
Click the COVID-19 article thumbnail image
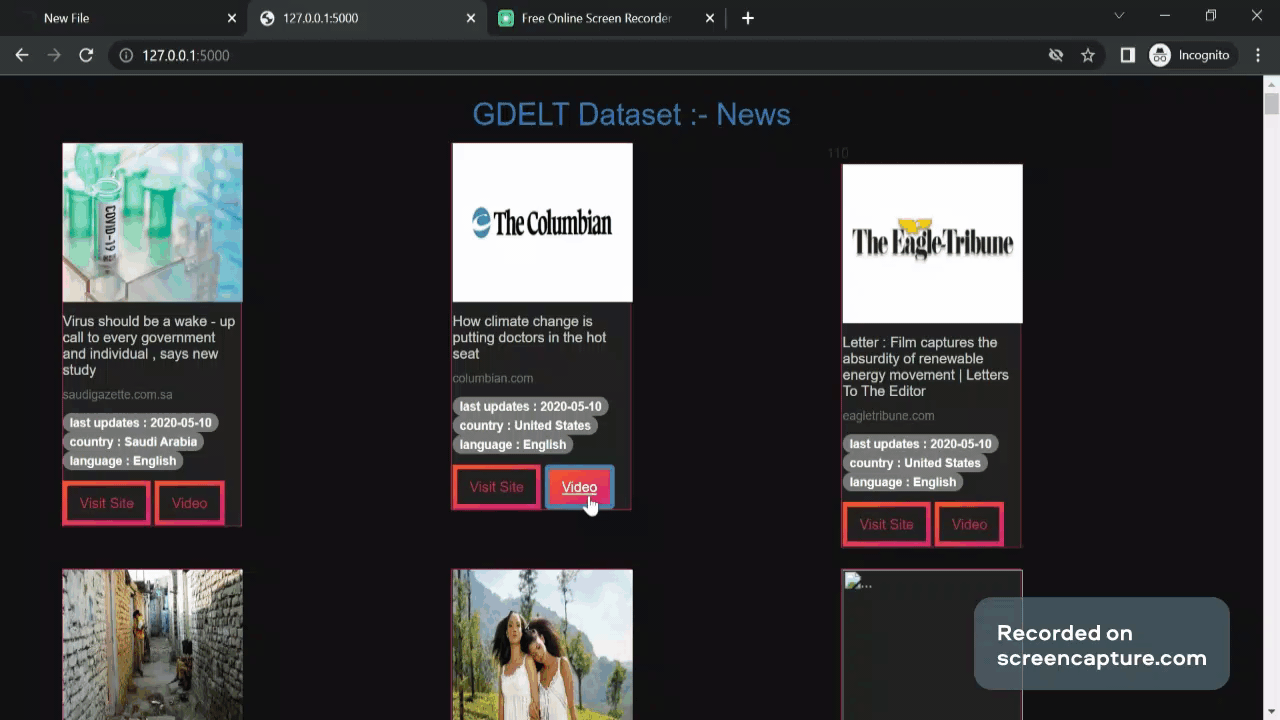[152, 222]
